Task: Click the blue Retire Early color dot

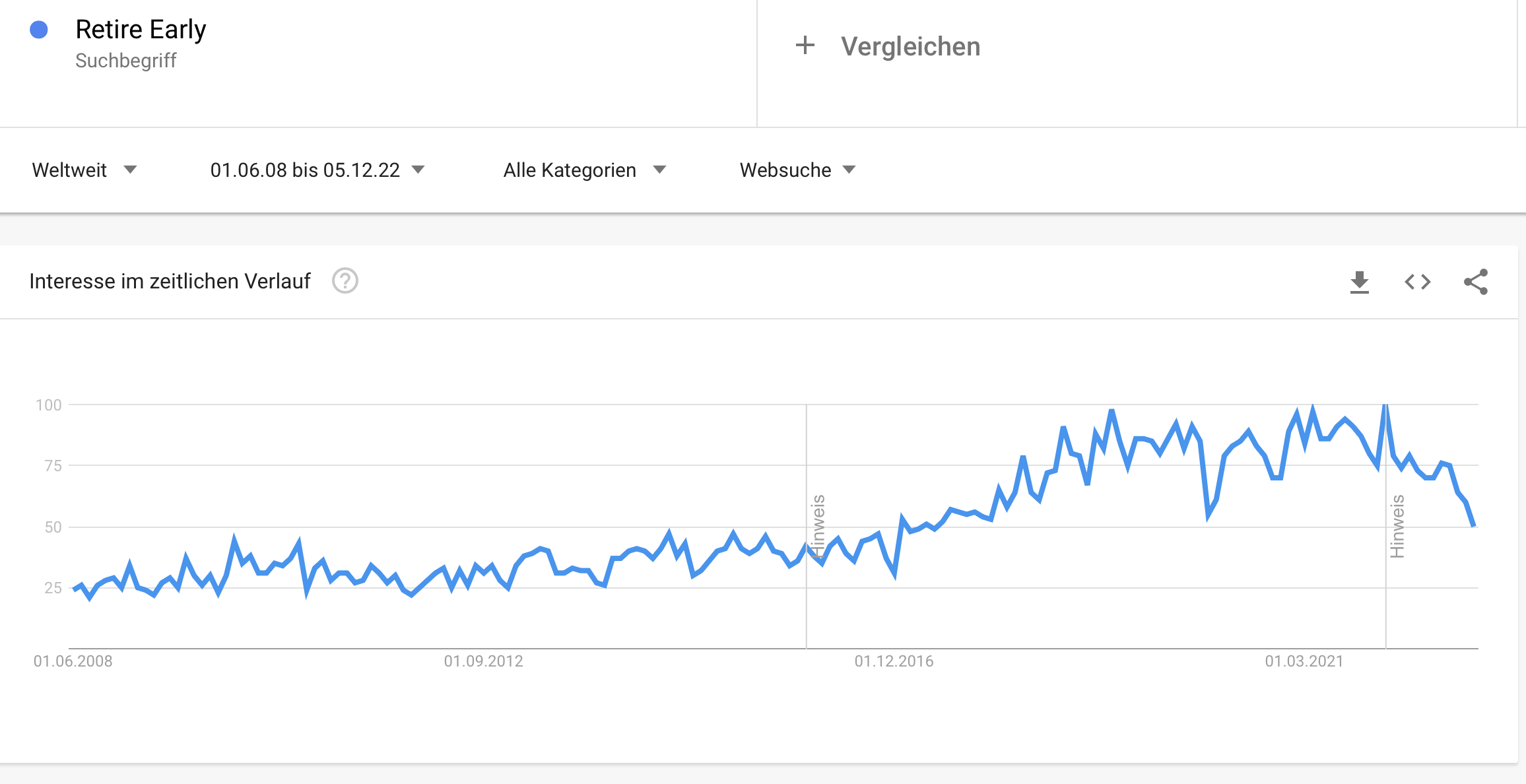Action: (x=39, y=30)
